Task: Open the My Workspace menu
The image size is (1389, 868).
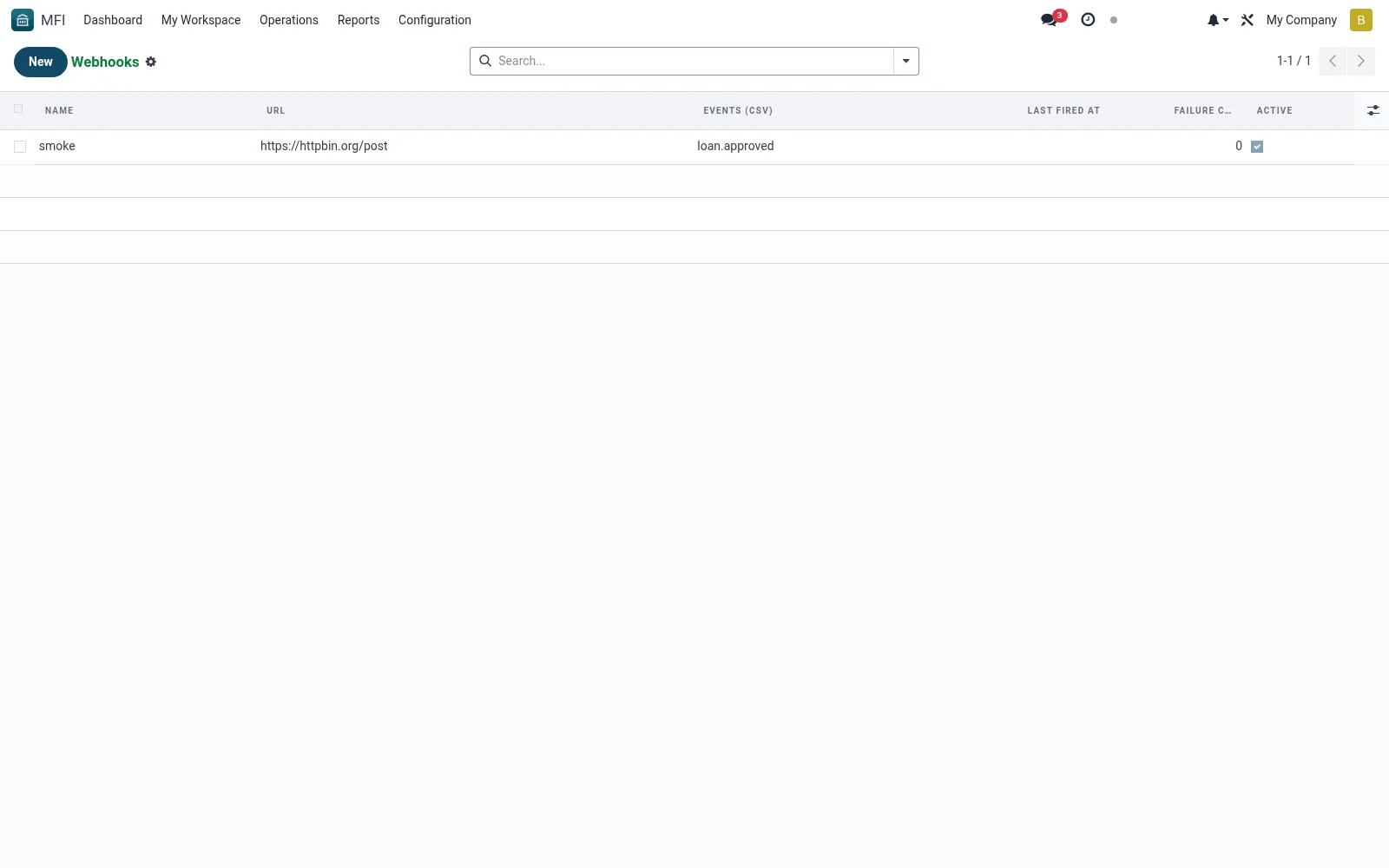Action: [201, 20]
